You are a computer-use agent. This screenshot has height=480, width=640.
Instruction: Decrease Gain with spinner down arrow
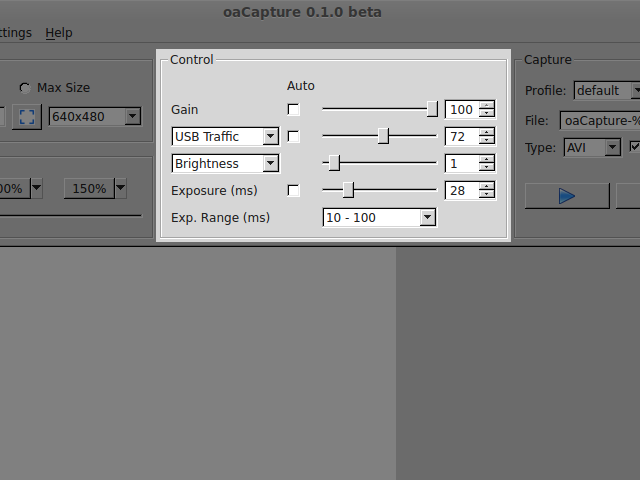[487, 113]
